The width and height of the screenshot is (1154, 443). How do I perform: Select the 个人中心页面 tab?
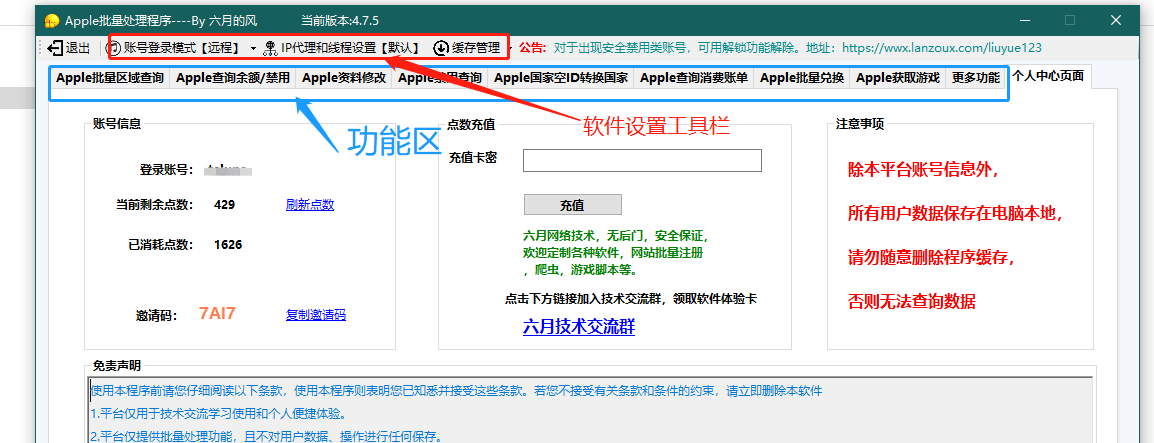click(x=1048, y=76)
